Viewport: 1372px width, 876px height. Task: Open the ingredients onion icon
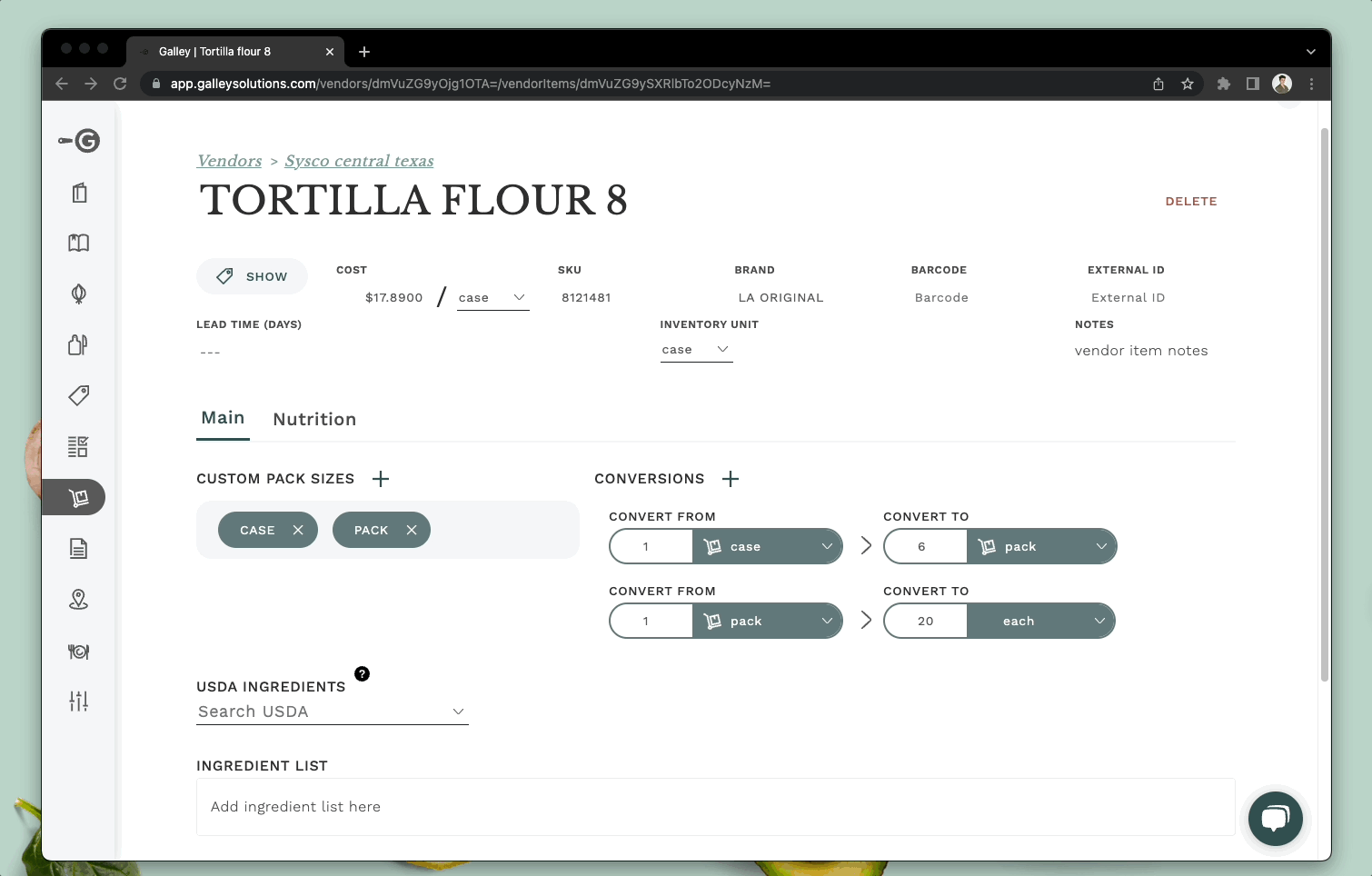[78, 294]
